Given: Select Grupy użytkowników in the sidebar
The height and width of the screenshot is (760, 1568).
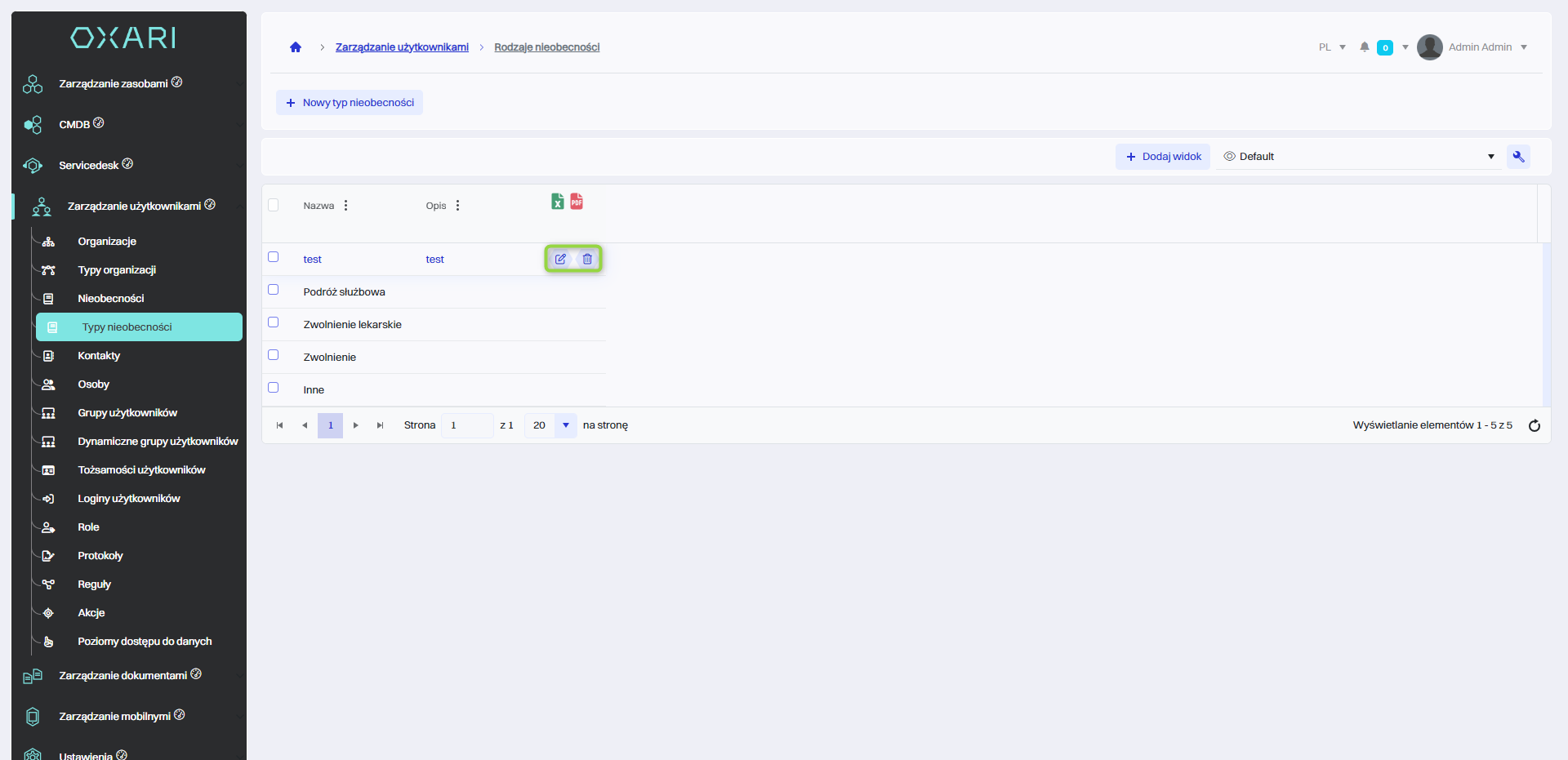Looking at the screenshot, I should (127, 413).
